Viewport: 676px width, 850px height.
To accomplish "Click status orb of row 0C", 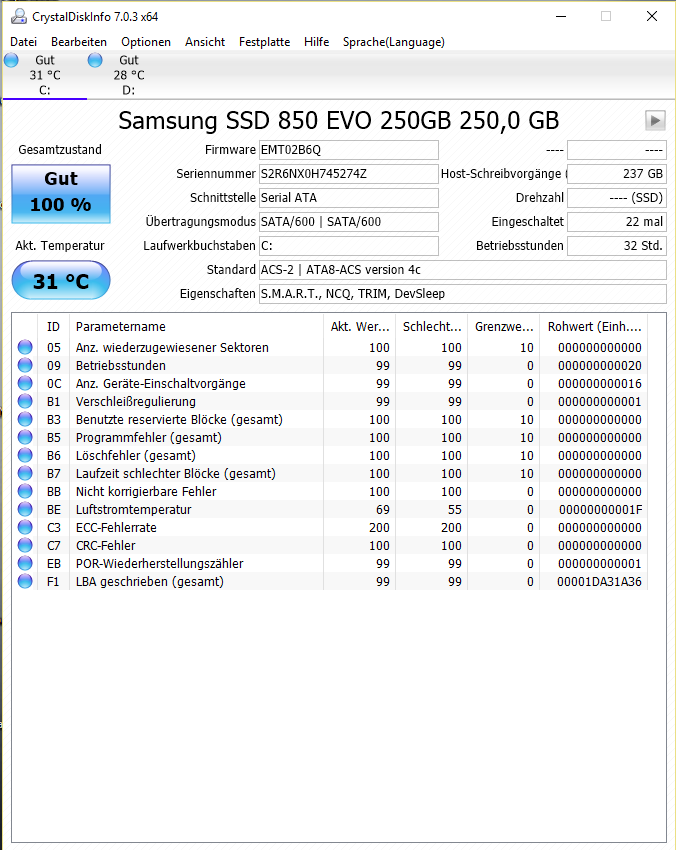I will 25,383.
